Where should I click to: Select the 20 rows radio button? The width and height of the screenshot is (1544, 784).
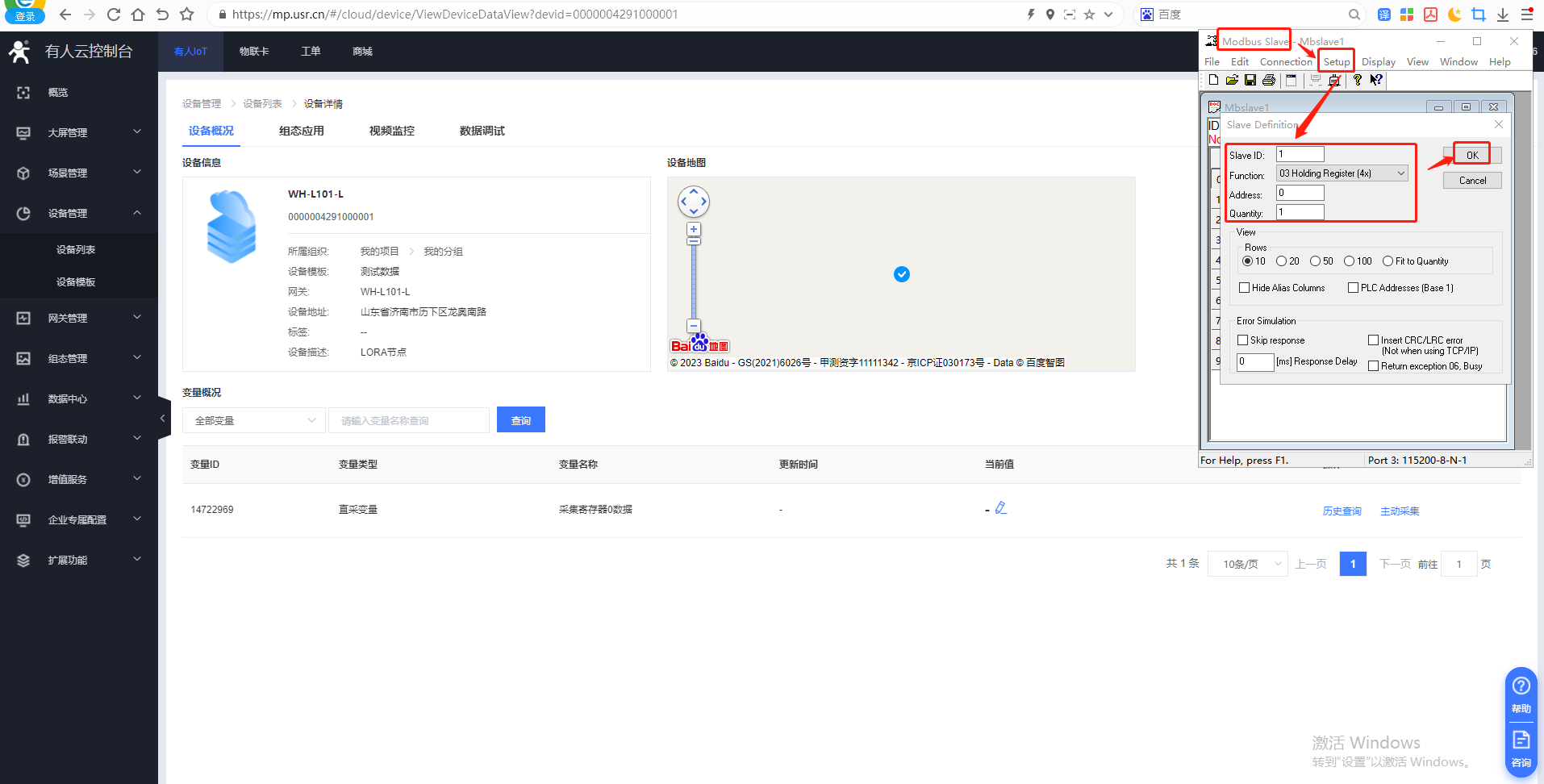[1281, 261]
